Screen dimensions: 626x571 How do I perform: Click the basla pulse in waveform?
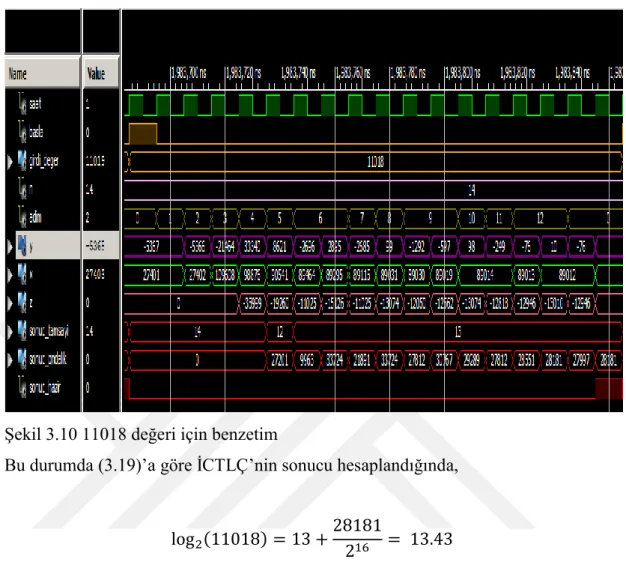[x=143, y=134]
